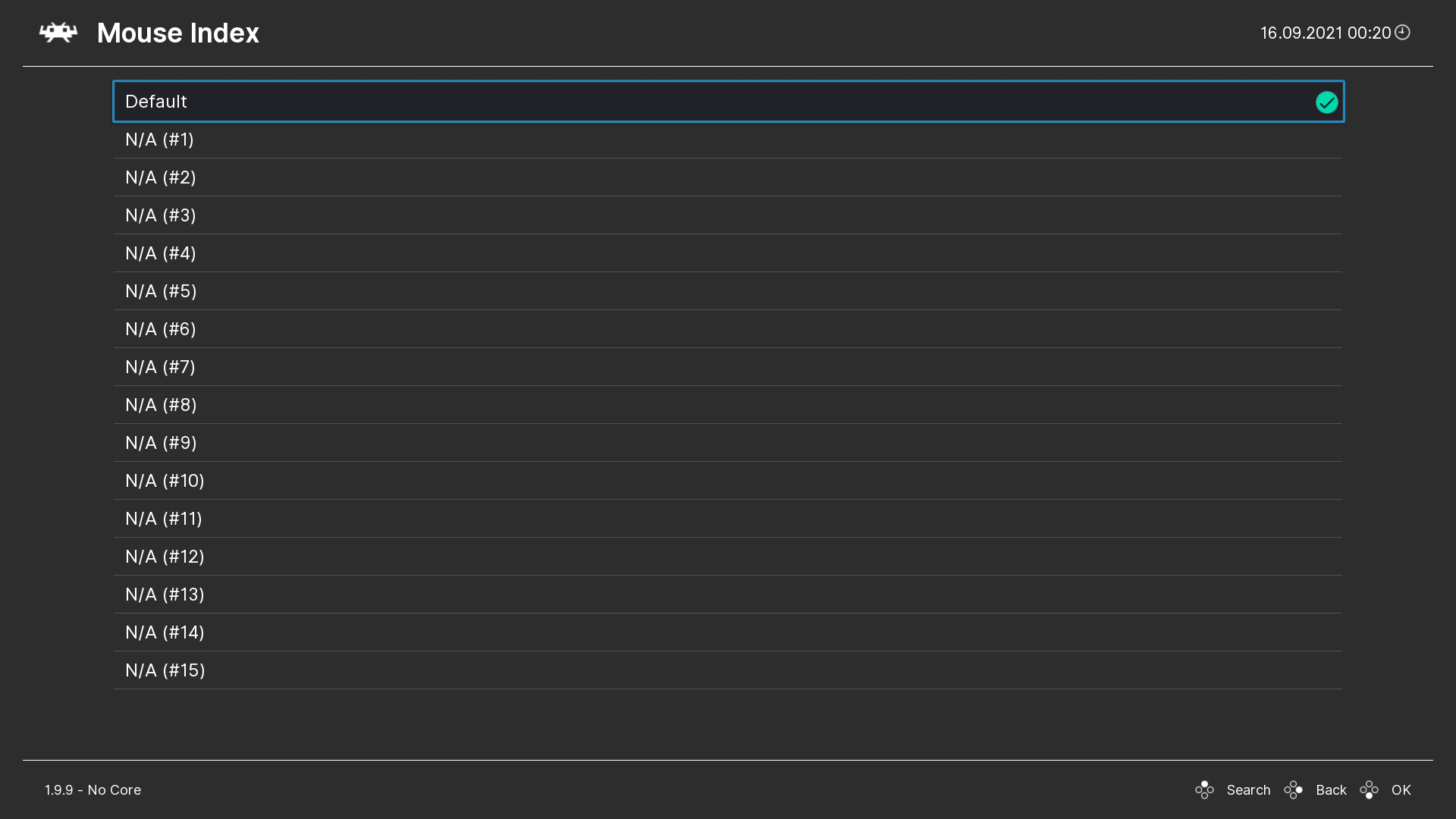Click the RetroArch logo icon
Screen dimensions: 1456x819
58,32
